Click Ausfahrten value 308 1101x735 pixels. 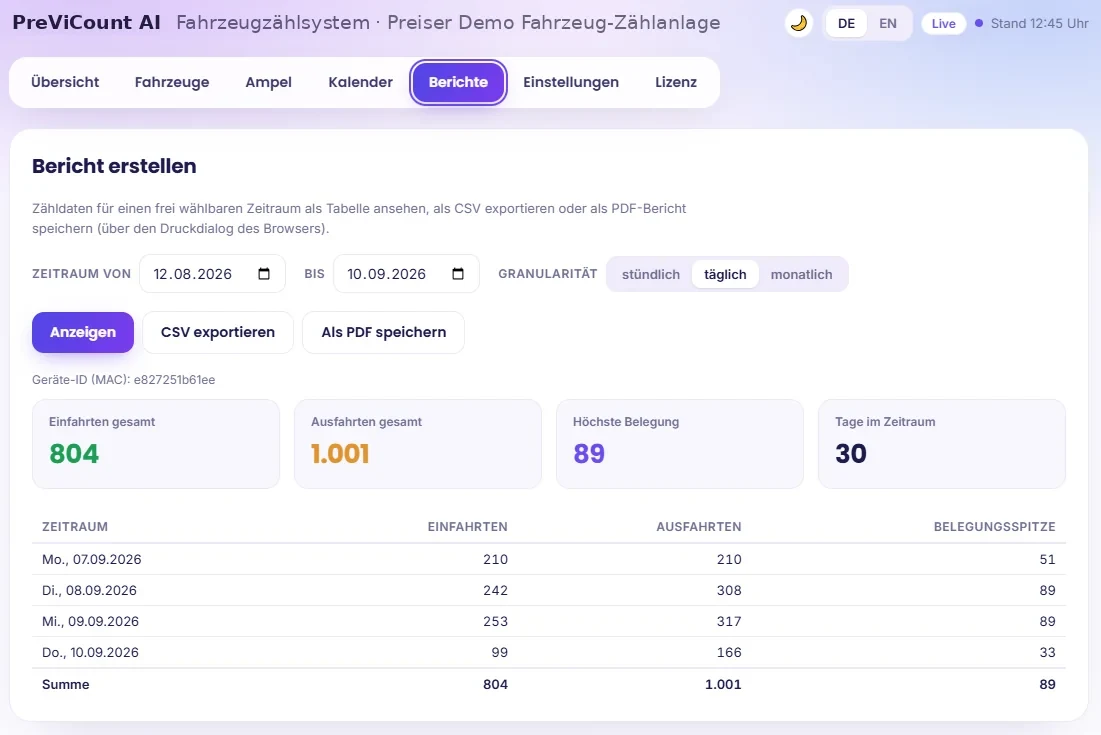[729, 590]
